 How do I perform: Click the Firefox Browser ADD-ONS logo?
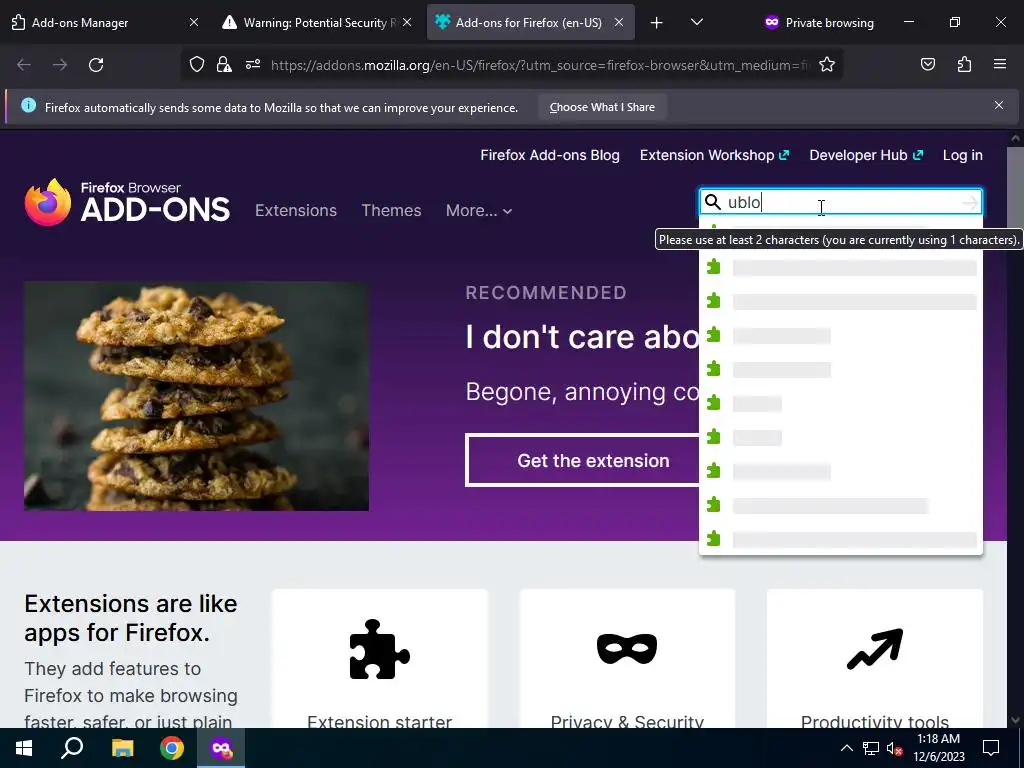127,202
